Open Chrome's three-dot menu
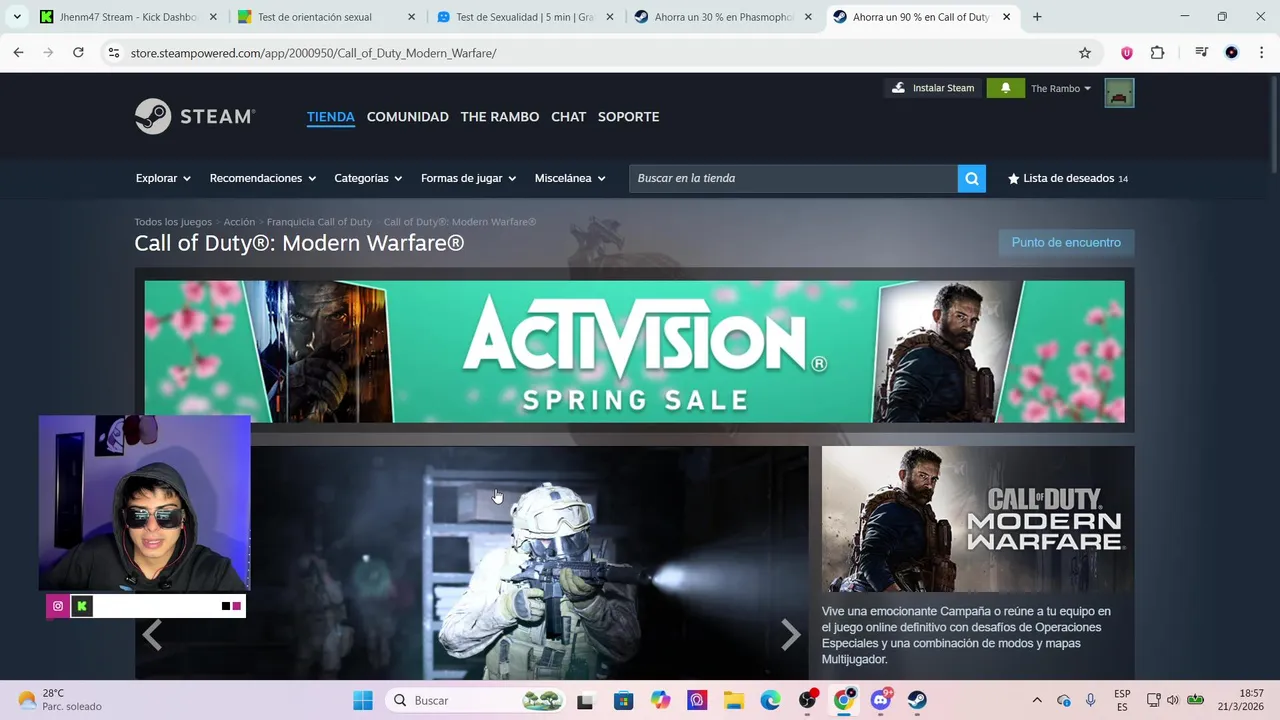The width and height of the screenshot is (1280, 720). [1261, 53]
